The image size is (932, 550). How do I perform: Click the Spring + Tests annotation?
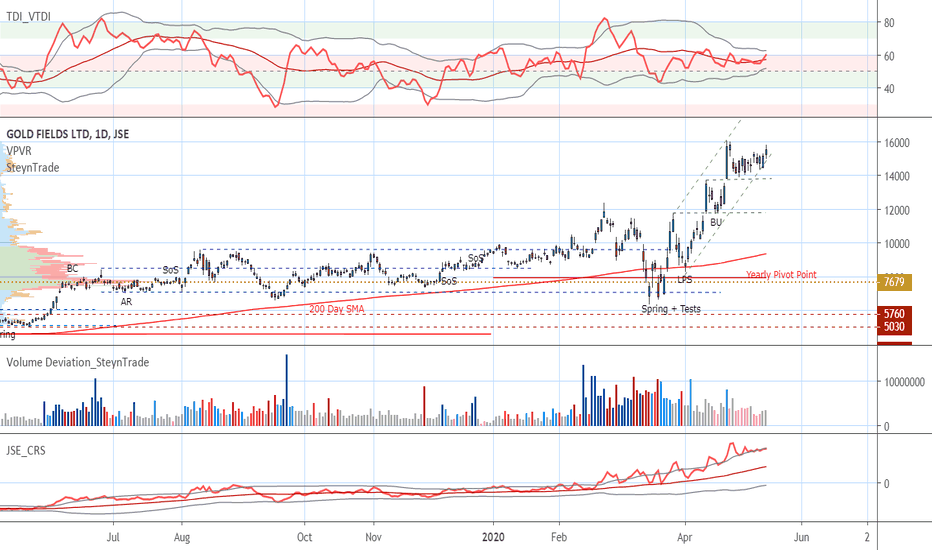(671, 309)
